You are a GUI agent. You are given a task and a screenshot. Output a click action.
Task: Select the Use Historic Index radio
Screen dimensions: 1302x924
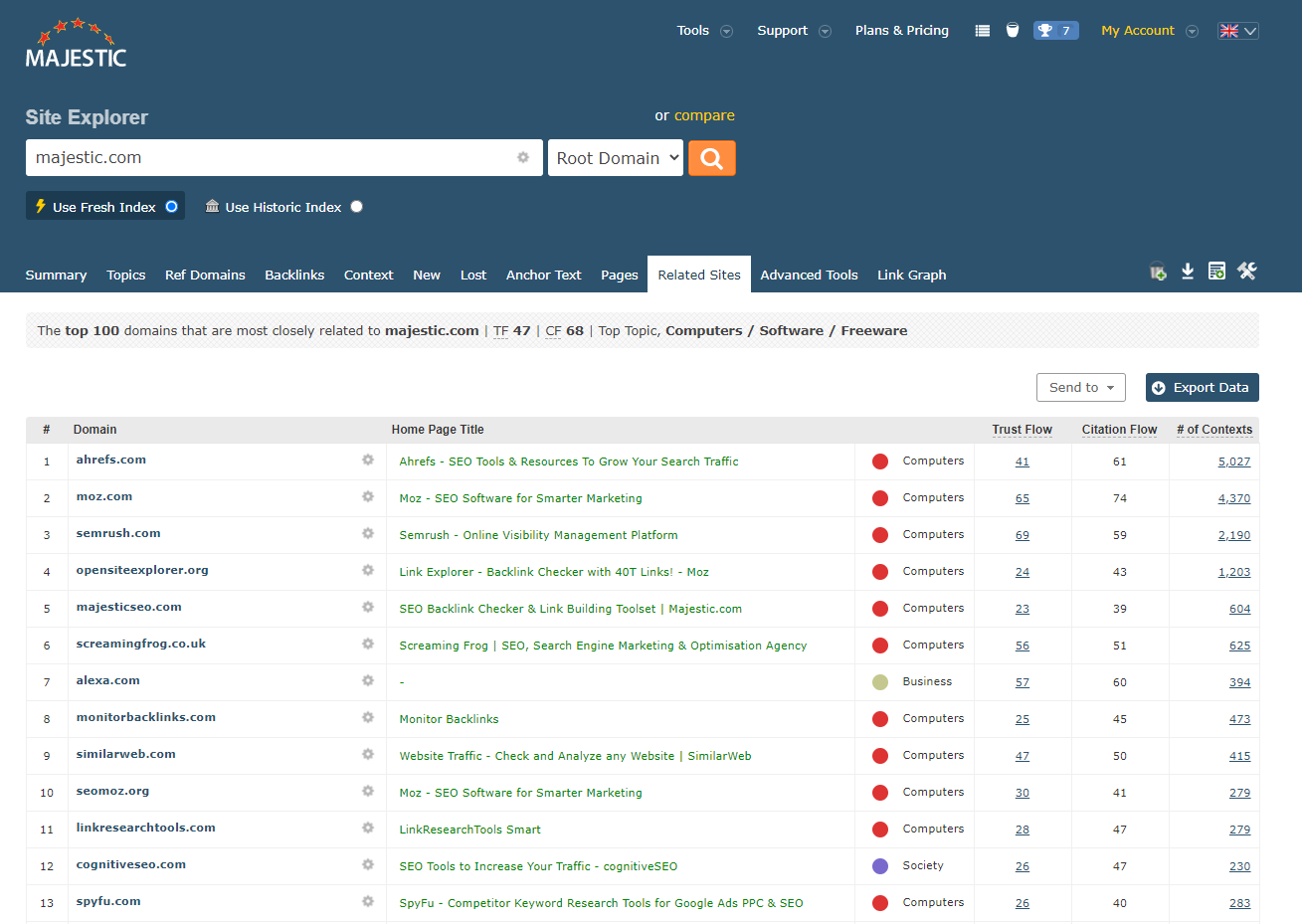click(x=356, y=206)
